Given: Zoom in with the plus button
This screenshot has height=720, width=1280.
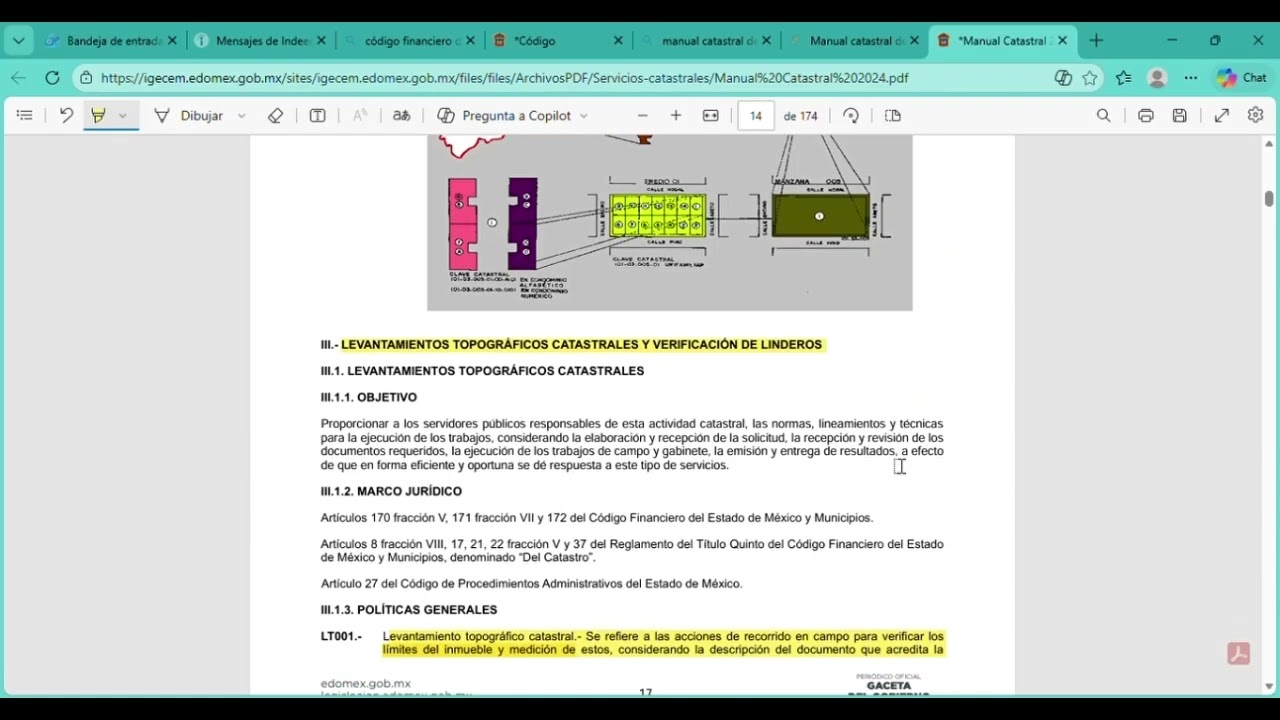Looking at the screenshot, I should pos(676,116).
